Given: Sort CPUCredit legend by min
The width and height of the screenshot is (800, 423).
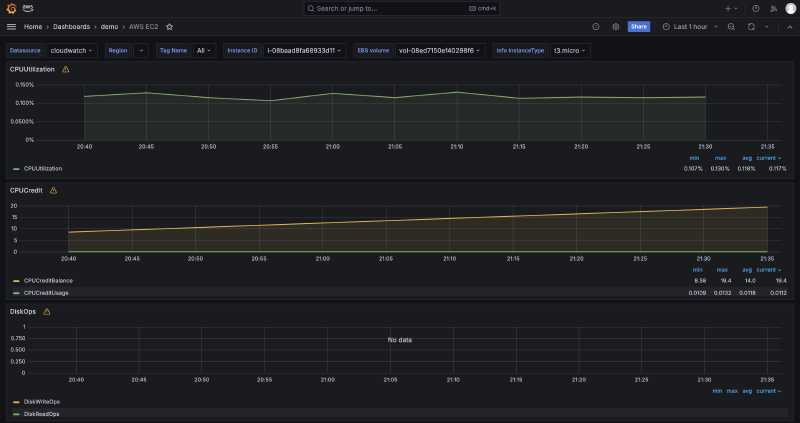Looking at the screenshot, I should coord(697,270).
